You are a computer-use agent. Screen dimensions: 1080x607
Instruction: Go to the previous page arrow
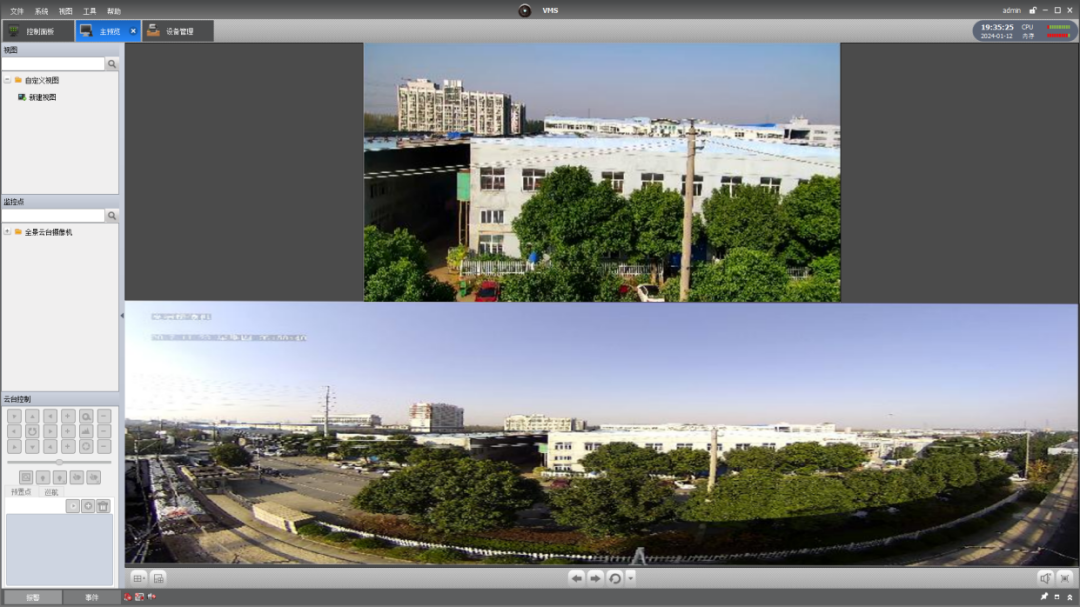click(577, 578)
